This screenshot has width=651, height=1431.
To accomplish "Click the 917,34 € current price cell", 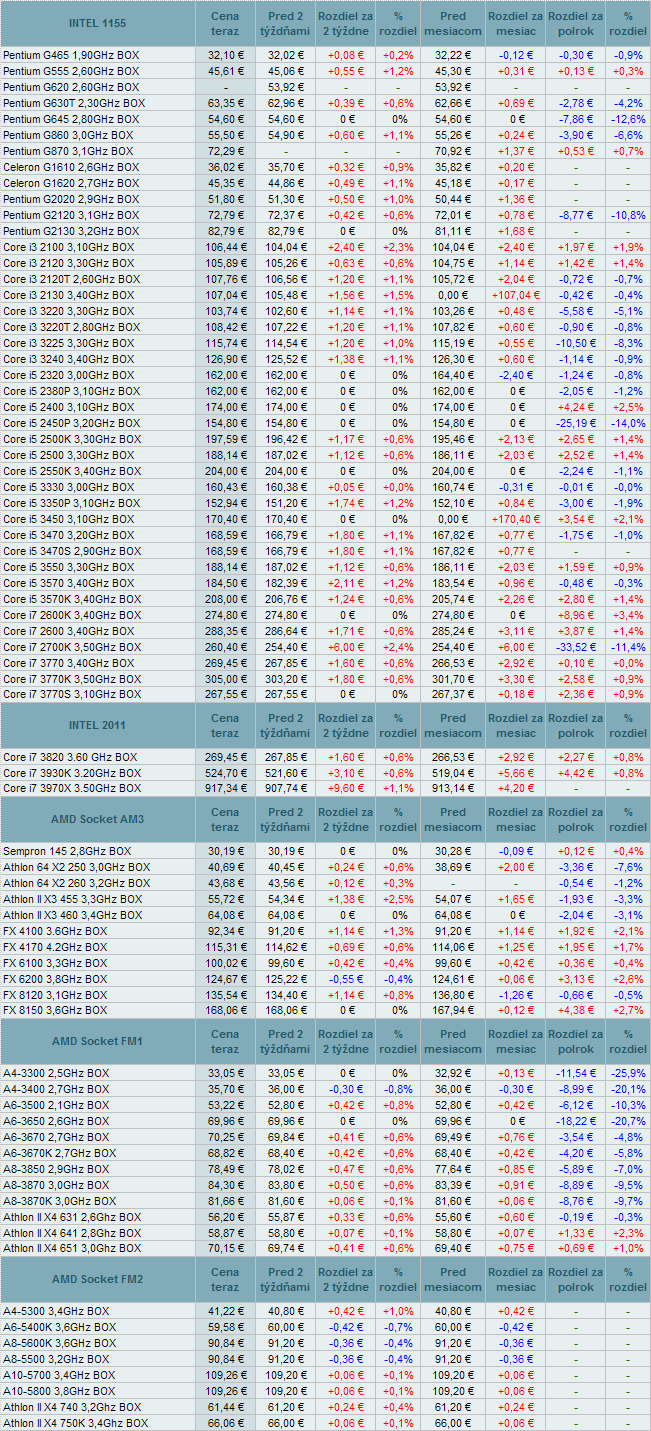I will tap(225, 789).
